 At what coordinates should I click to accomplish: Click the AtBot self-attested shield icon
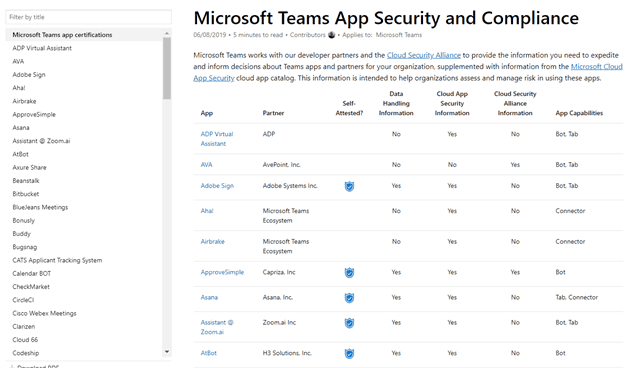(349, 353)
